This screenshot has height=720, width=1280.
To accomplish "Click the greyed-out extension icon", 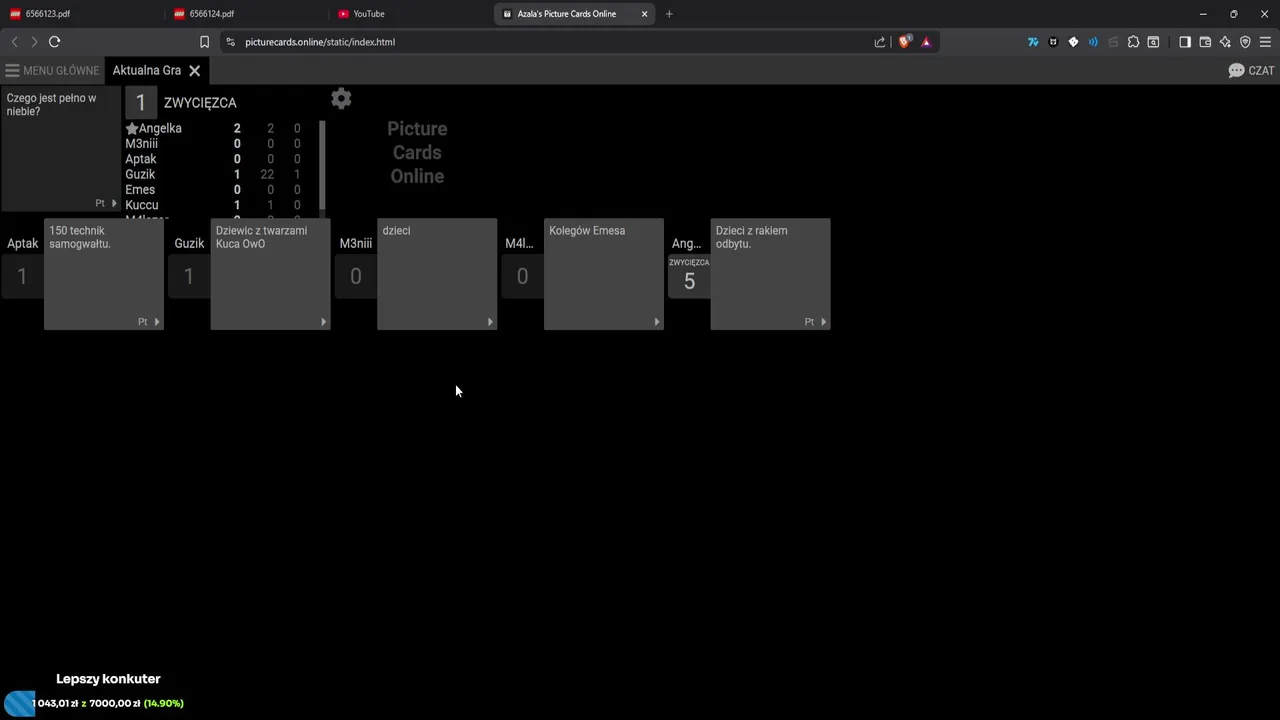I will pos(1113,42).
